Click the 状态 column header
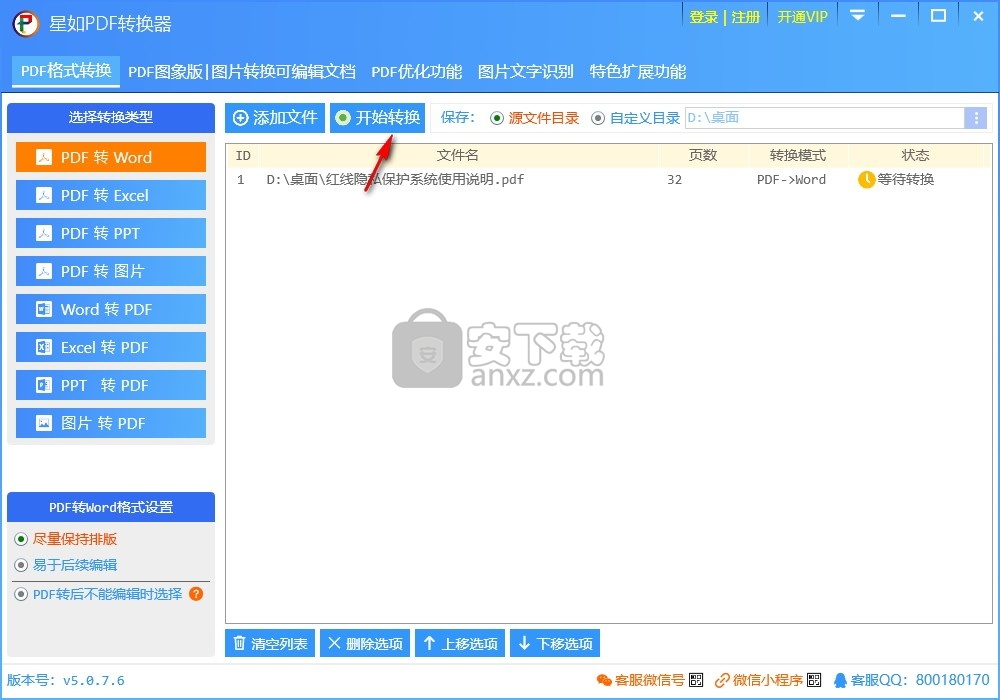This screenshot has width=1000, height=700. (915, 156)
